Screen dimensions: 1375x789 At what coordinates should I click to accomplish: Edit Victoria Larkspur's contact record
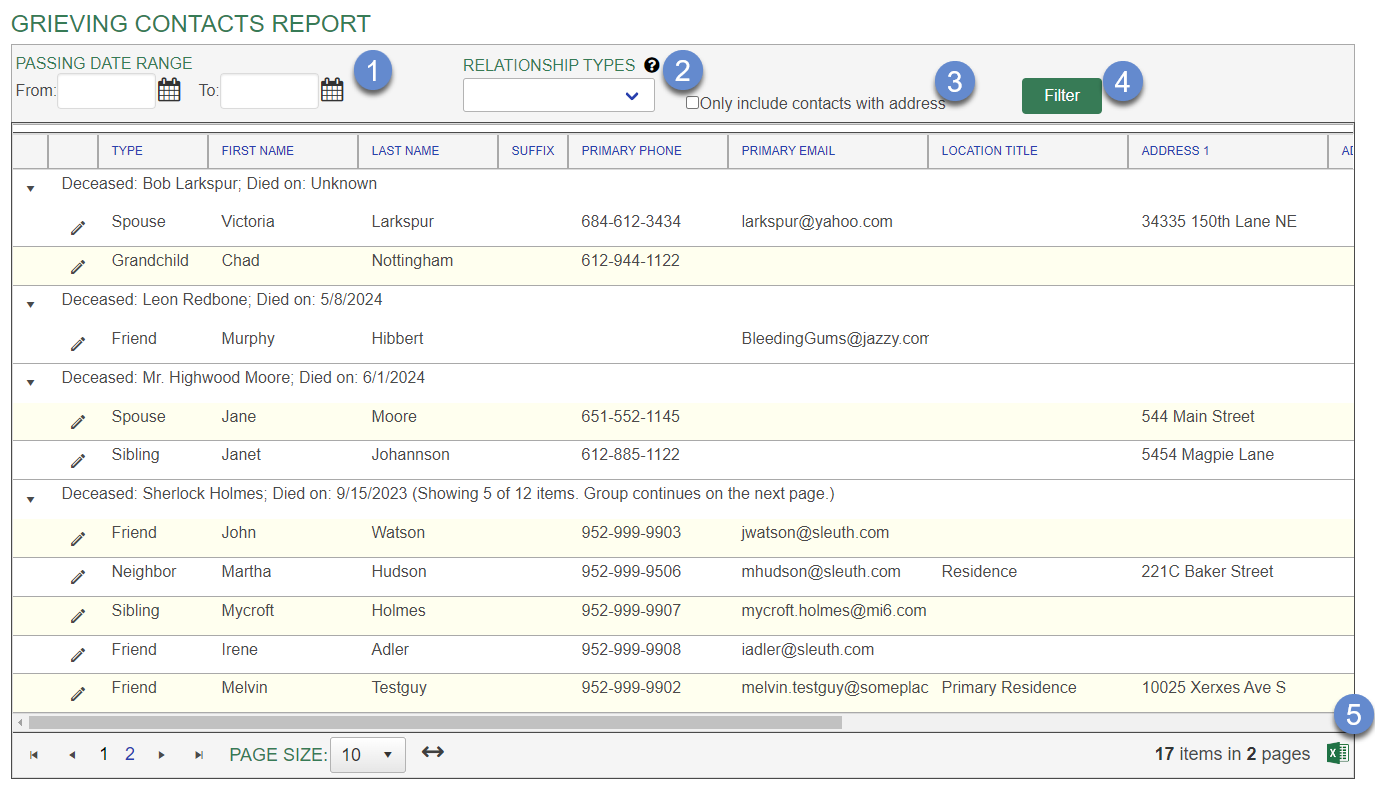78,228
